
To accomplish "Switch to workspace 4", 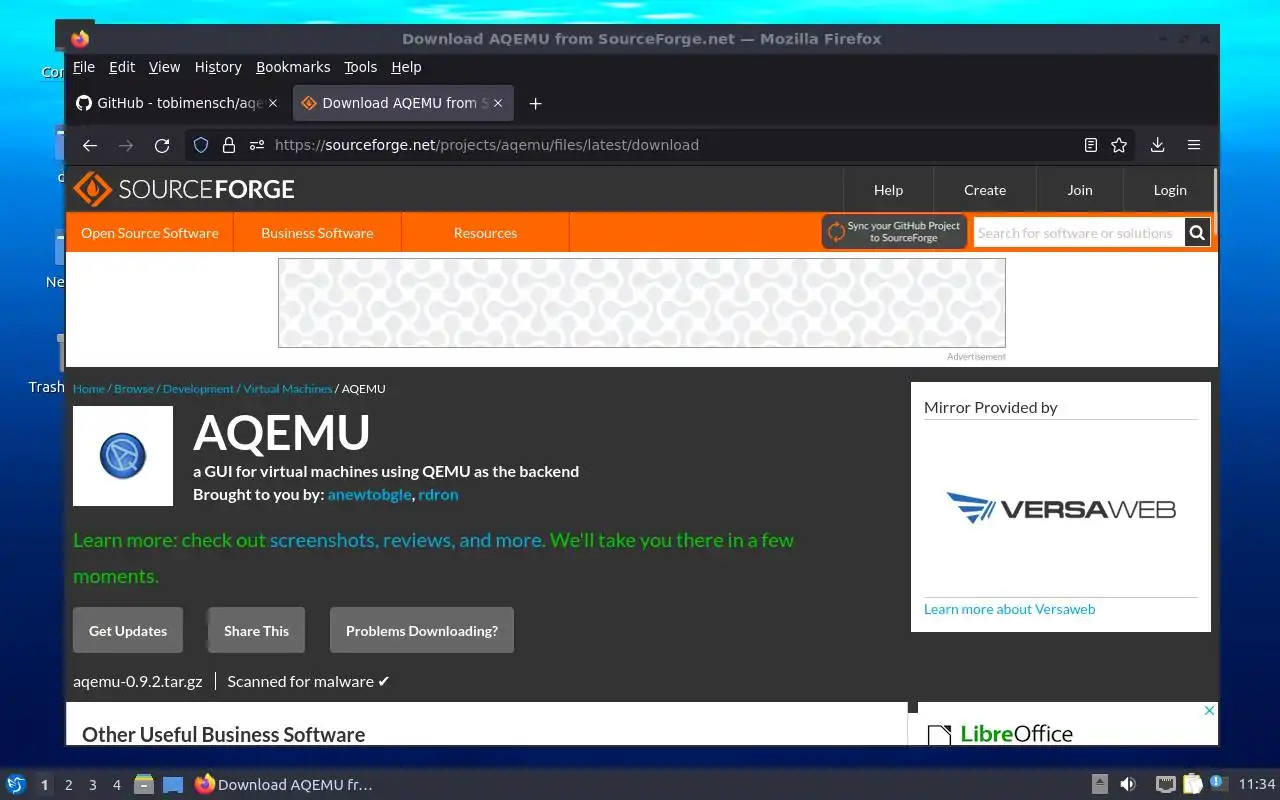I will (x=116, y=785).
